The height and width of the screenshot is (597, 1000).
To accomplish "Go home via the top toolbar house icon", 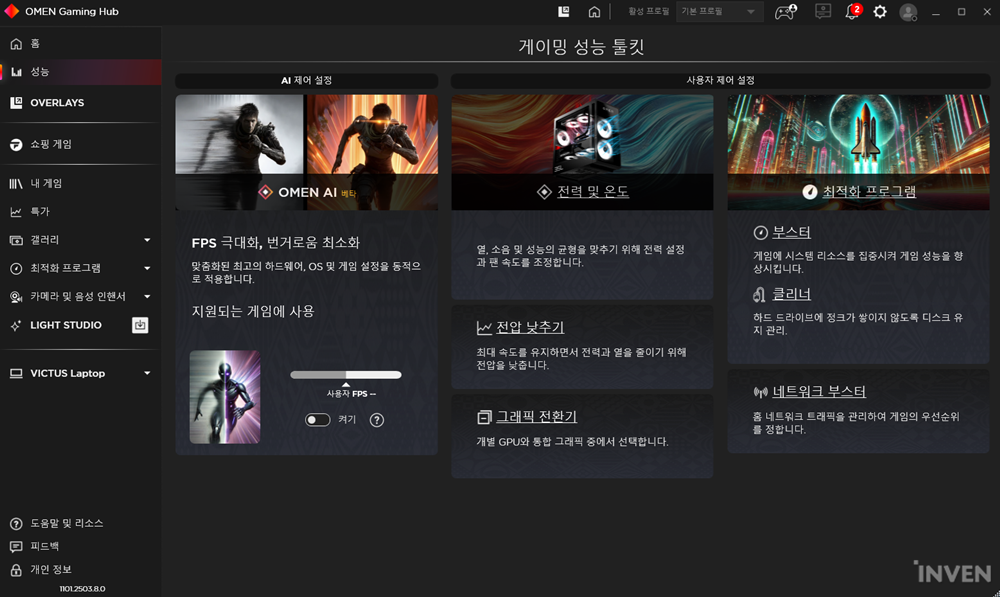I will [594, 11].
